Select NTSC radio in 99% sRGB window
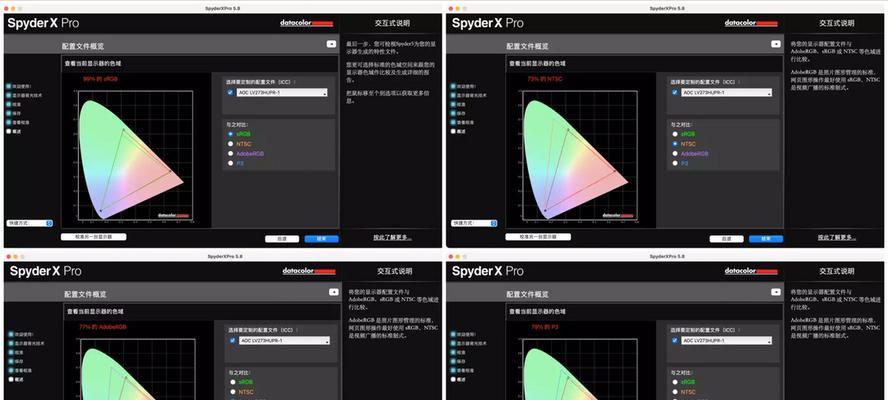Image resolution: width=888 pixels, height=400 pixels. [230, 144]
